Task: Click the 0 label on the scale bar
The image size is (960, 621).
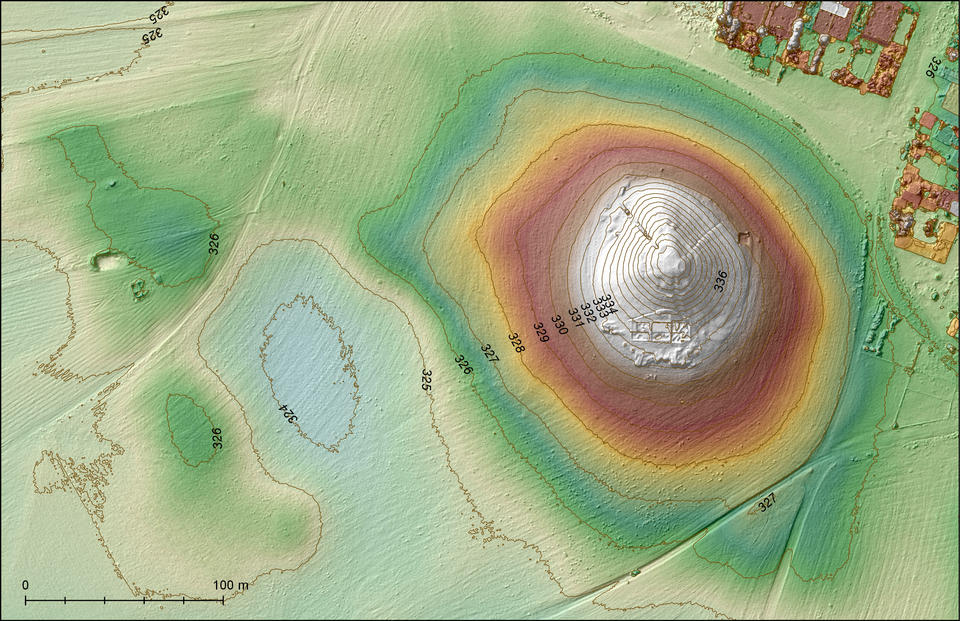Action: point(25,585)
